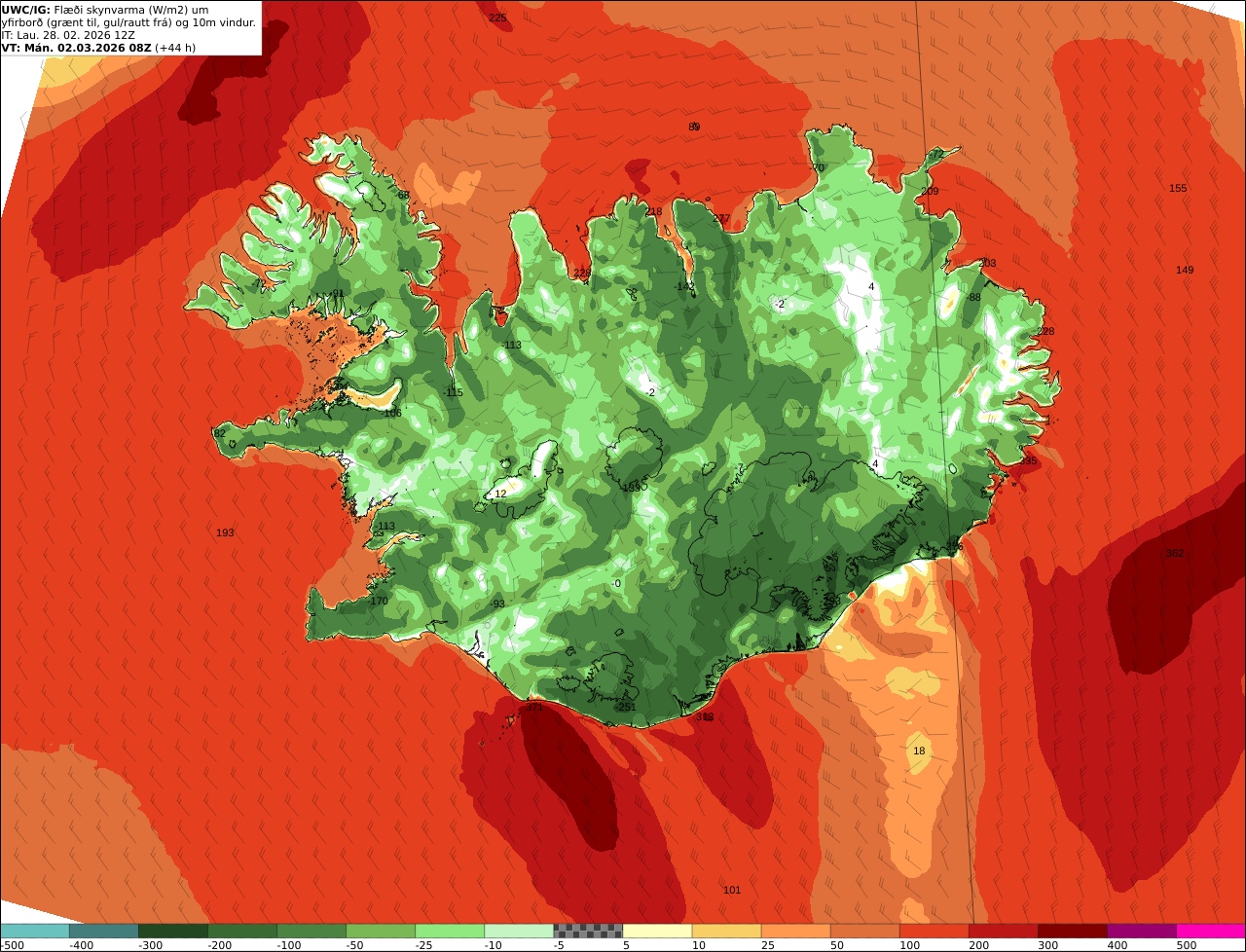Click the "68" flux value on the map
This screenshot has height=952, width=1246.
click(x=403, y=195)
